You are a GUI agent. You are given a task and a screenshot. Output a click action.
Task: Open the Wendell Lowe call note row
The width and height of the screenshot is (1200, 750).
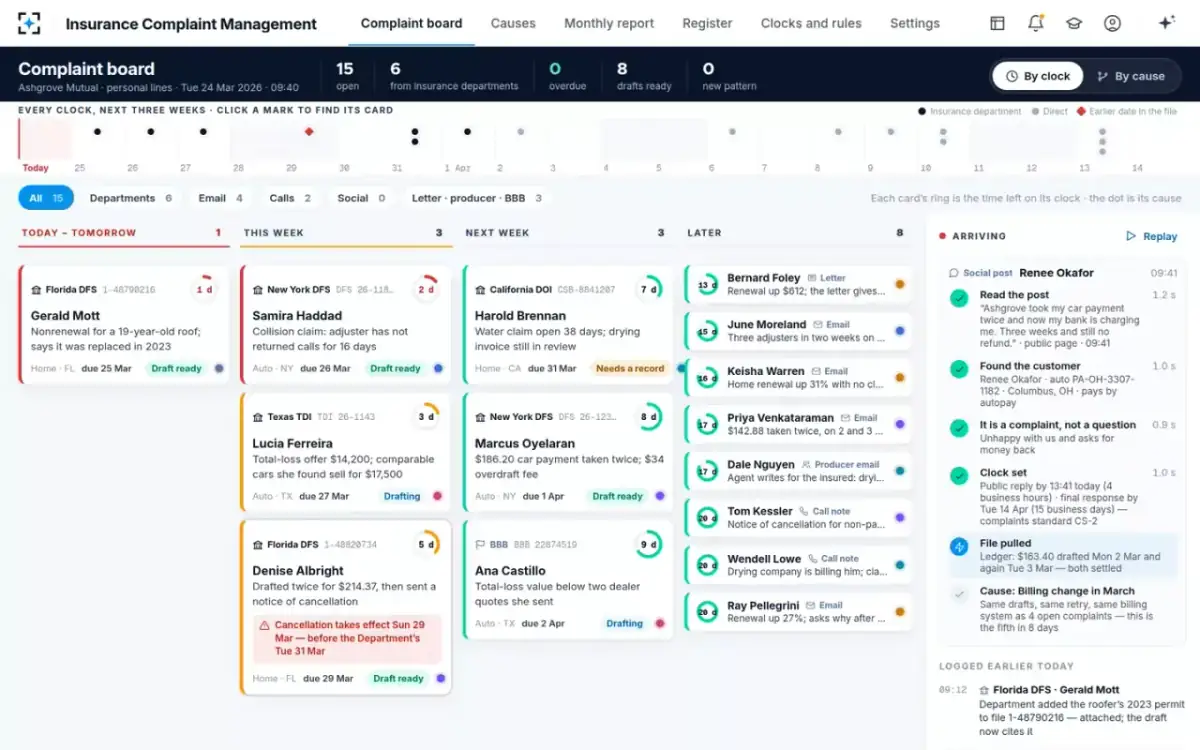coord(799,564)
